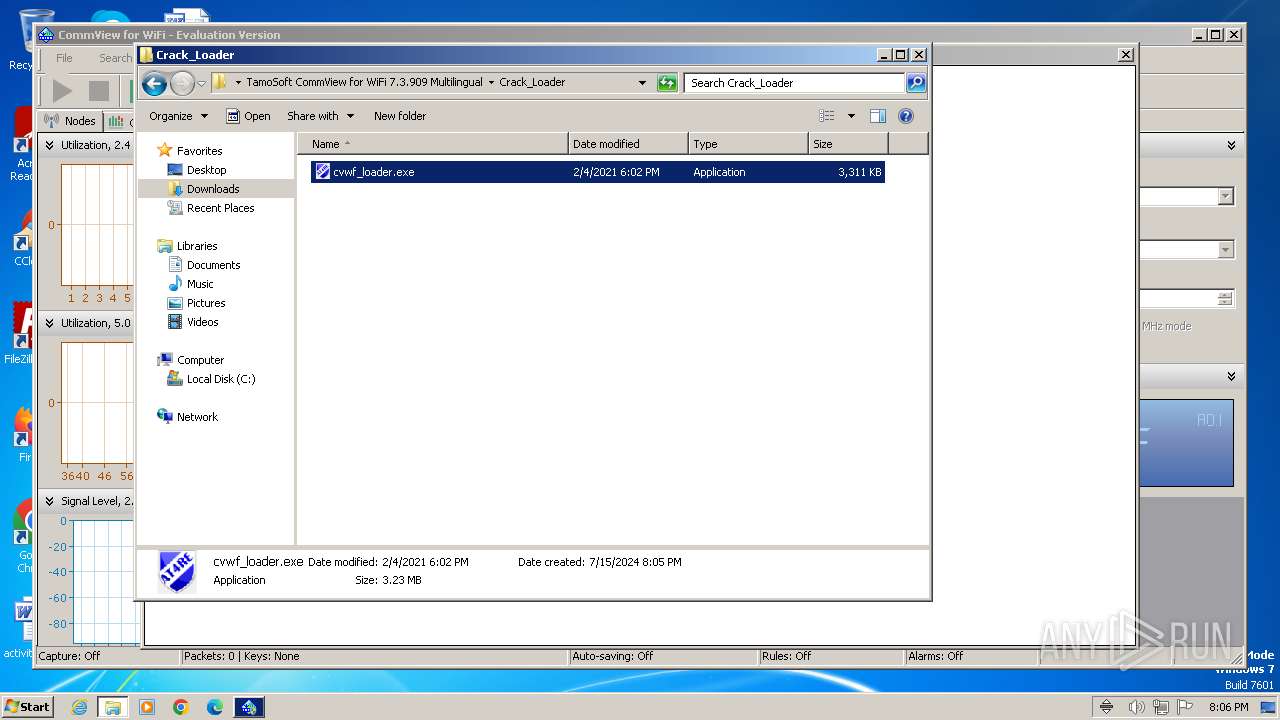The height and width of the screenshot is (720, 1280).
Task: Sort by Date modified column
Action: 628,144
